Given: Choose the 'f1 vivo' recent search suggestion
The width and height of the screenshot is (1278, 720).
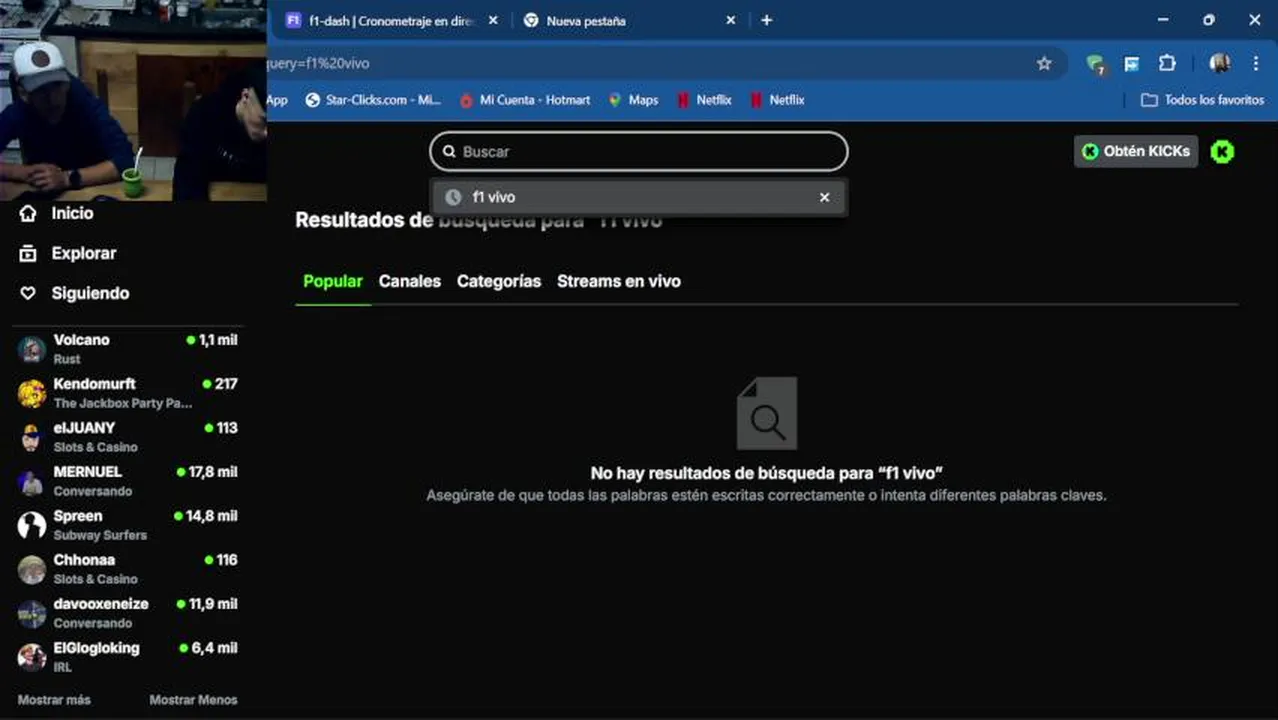Looking at the screenshot, I should point(639,197).
